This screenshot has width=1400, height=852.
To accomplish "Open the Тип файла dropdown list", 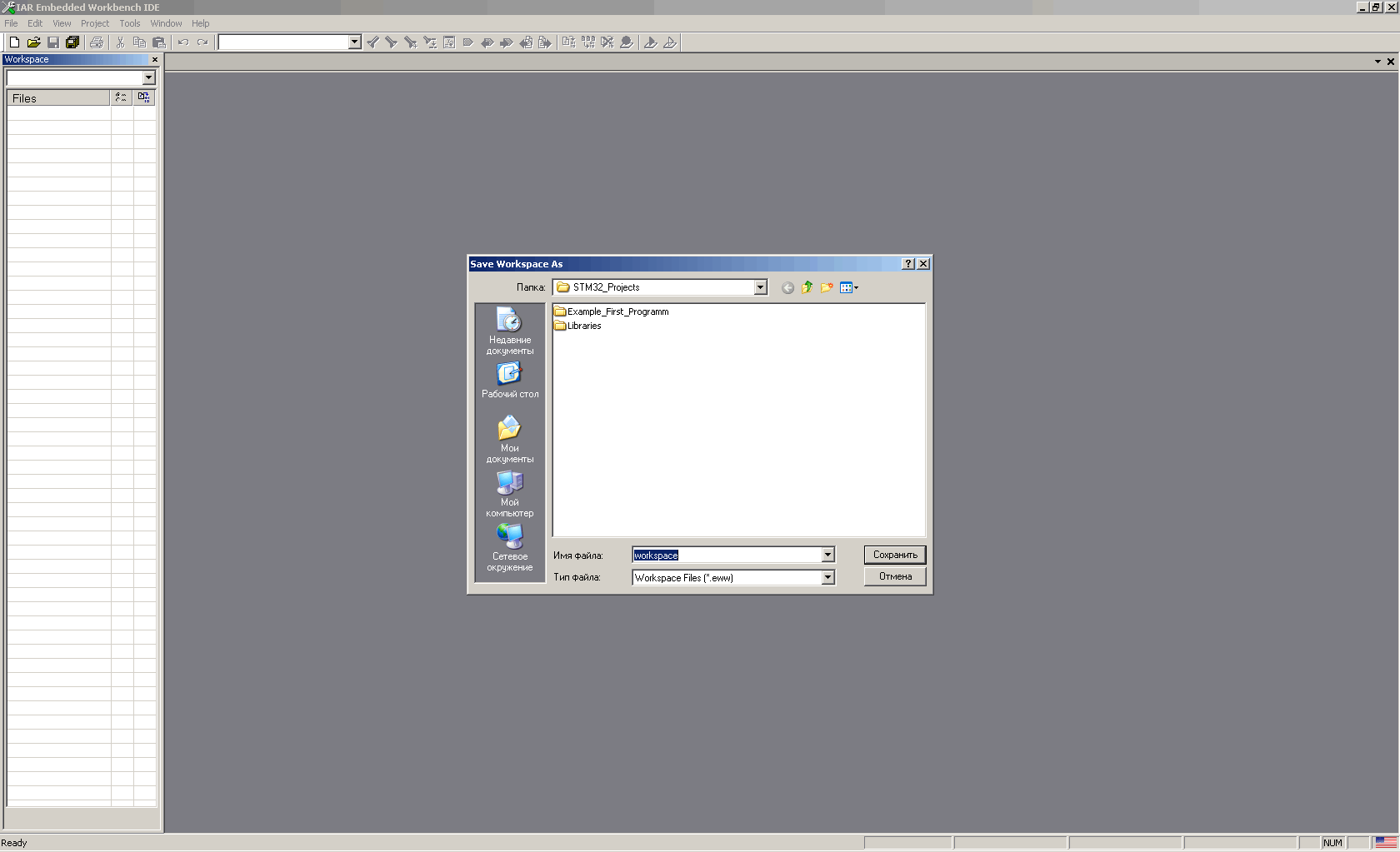I will coord(827,577).
